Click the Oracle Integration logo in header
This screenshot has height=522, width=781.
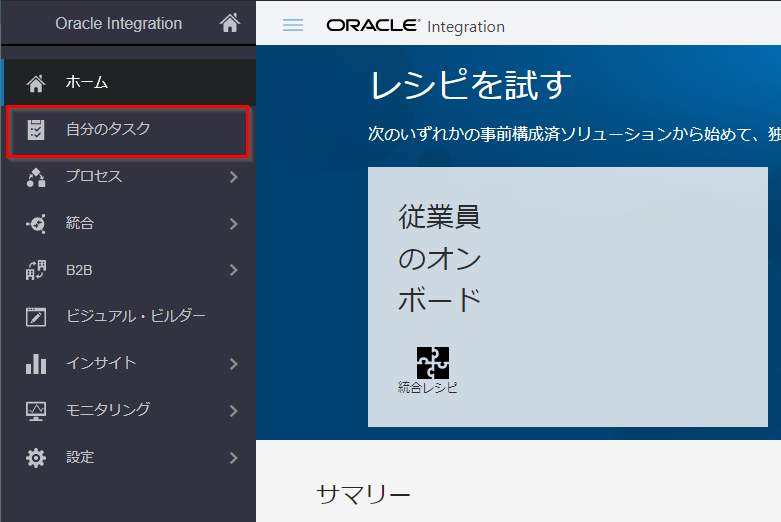[x=415, y=26]
